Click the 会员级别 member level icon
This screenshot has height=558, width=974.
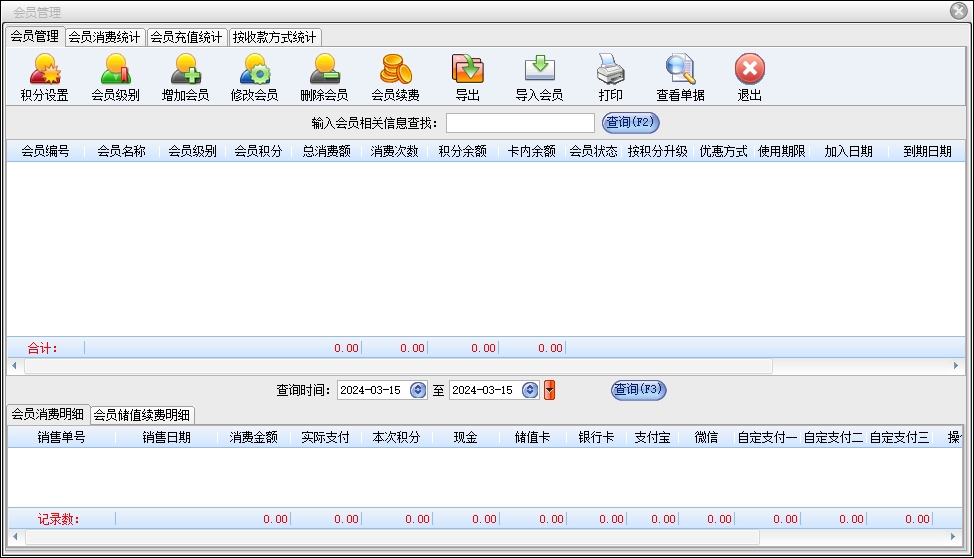pos(115,77)
